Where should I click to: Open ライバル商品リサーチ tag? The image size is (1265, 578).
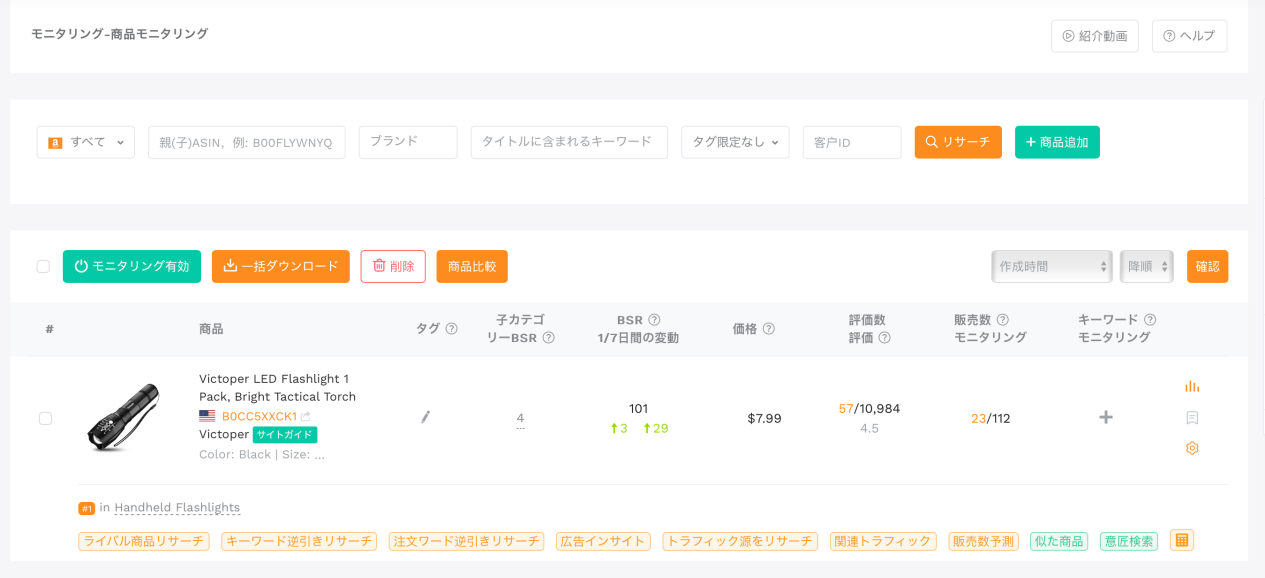(x=144, y=541)
